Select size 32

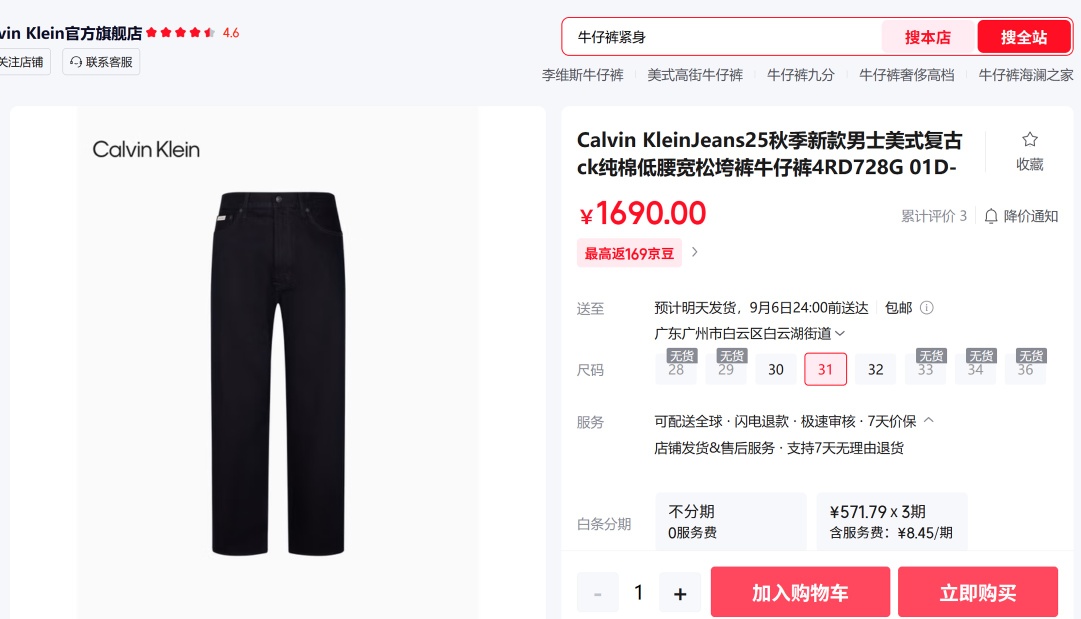coord(876,369)
